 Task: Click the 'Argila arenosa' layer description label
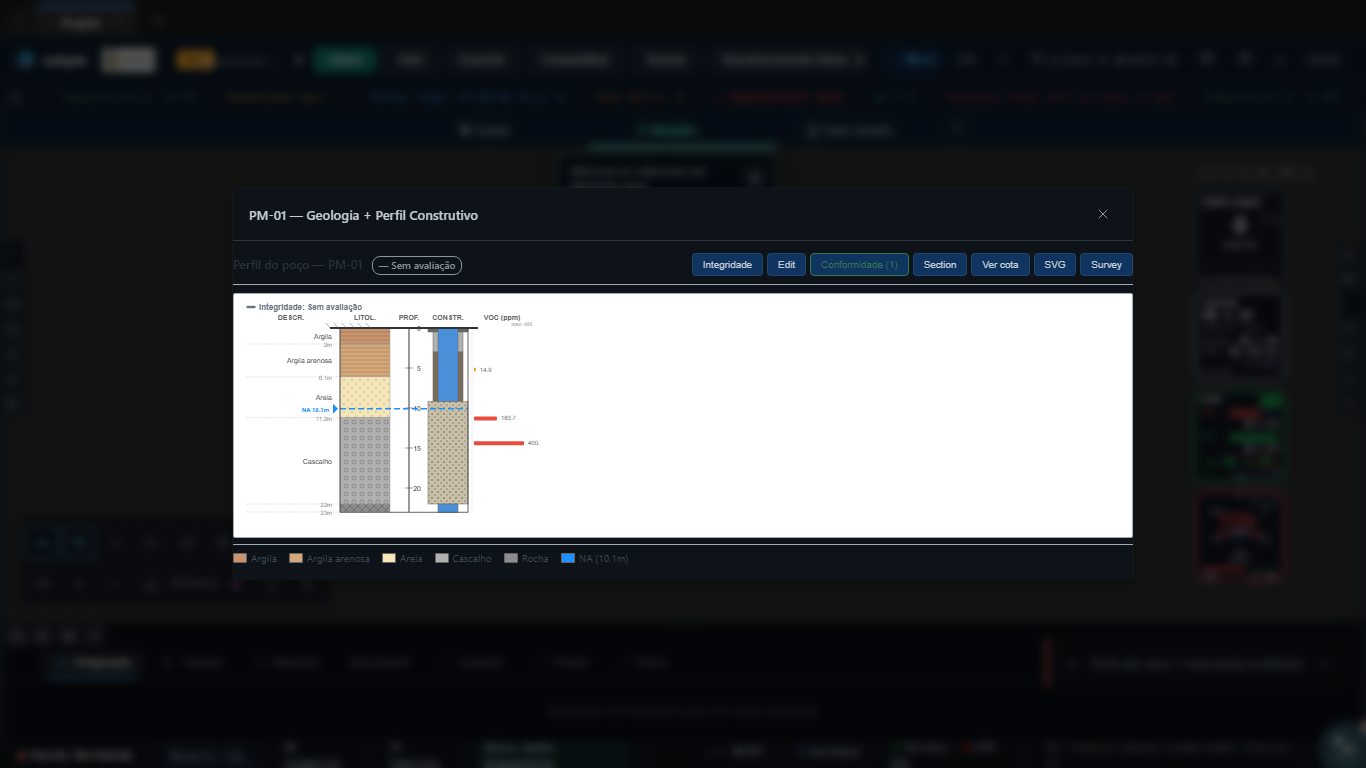tap(309, 361)
